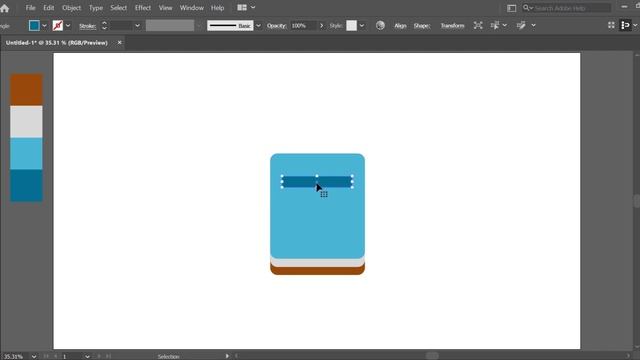The width and height of the screenshot is (640, 360).
Task: Open the View menu
Action: [165, 8]
